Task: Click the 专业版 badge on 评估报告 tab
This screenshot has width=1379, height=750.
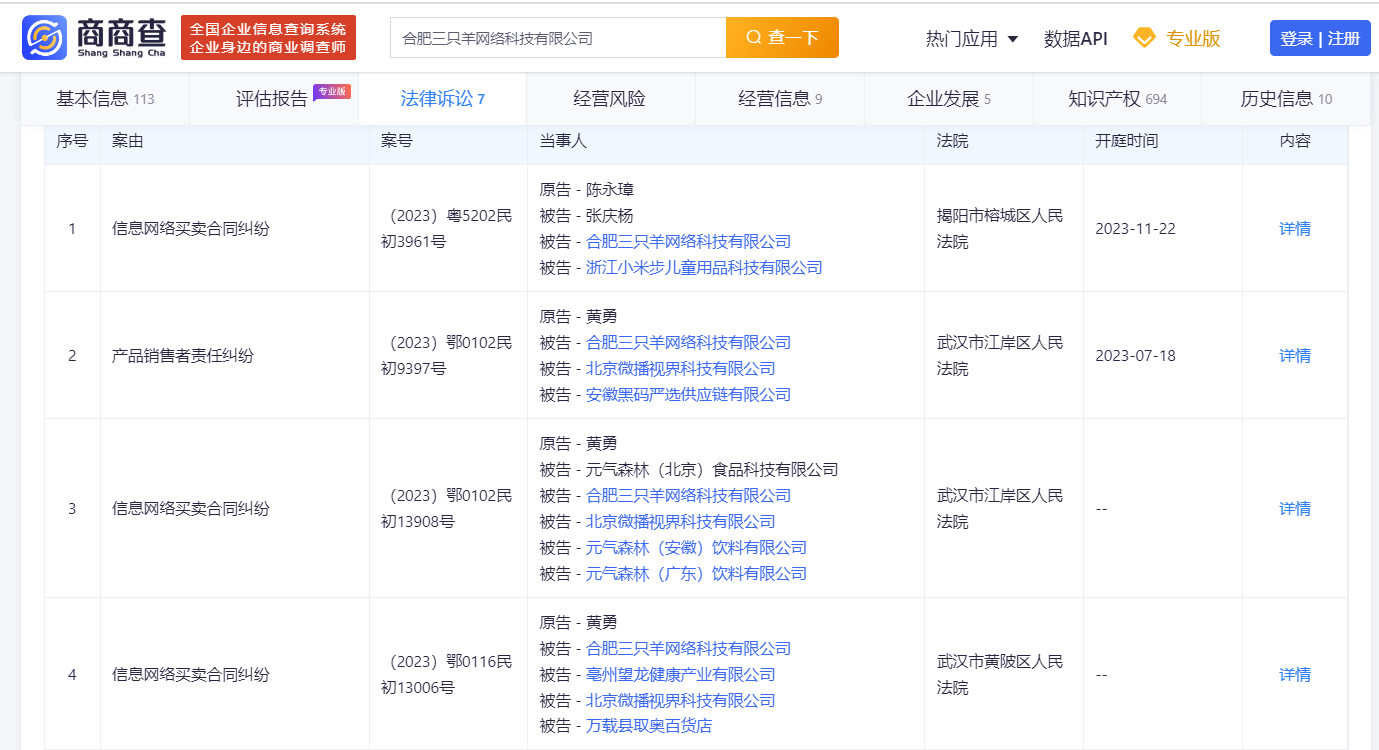Action: [x=332, y=92]
